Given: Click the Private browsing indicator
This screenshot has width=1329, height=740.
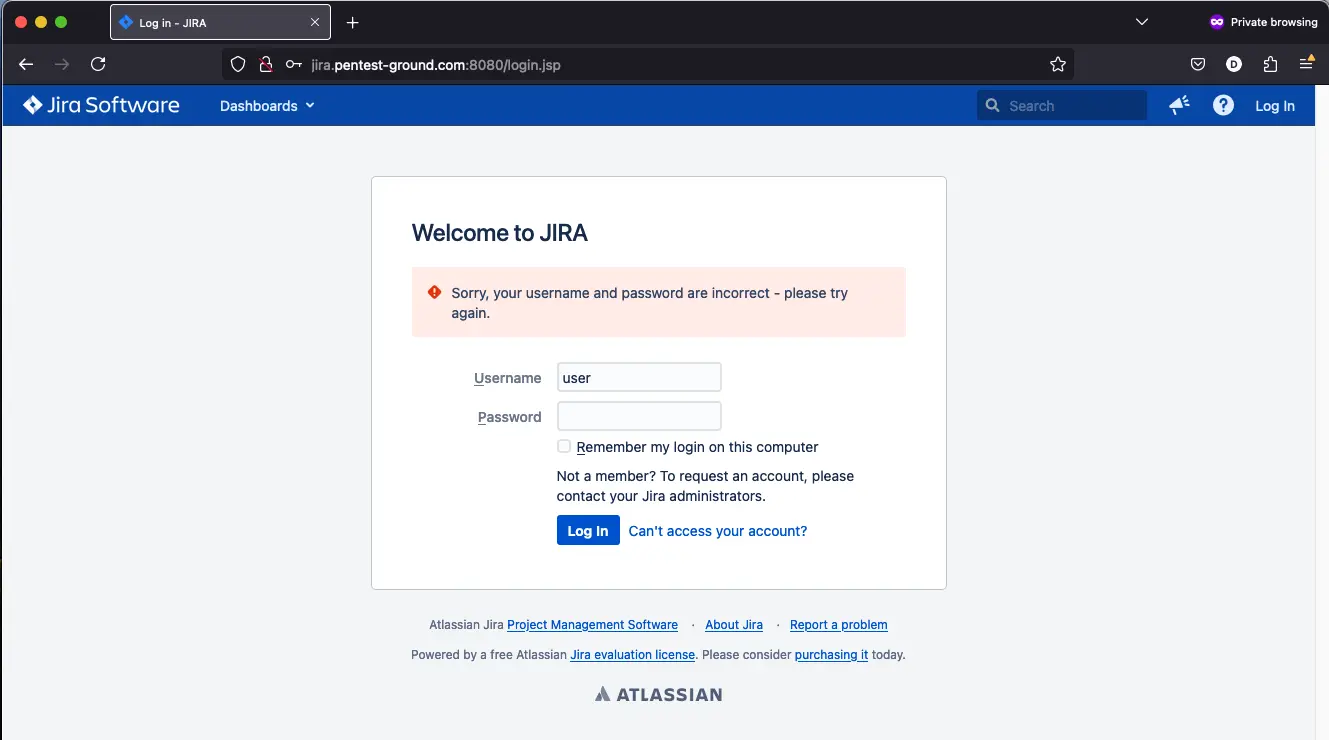Looking at the screenshot, I should (1263, 22).
